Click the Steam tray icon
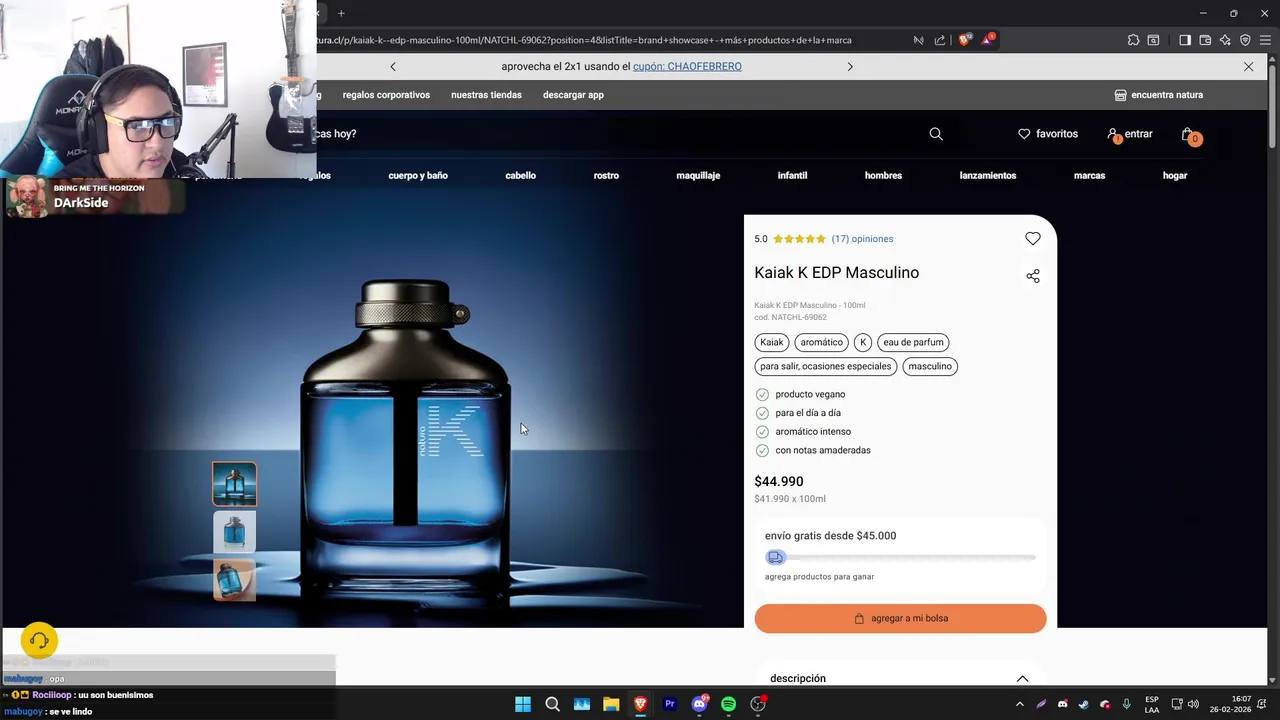Screen dimensions: 1280x720 tap(1084, 704)
